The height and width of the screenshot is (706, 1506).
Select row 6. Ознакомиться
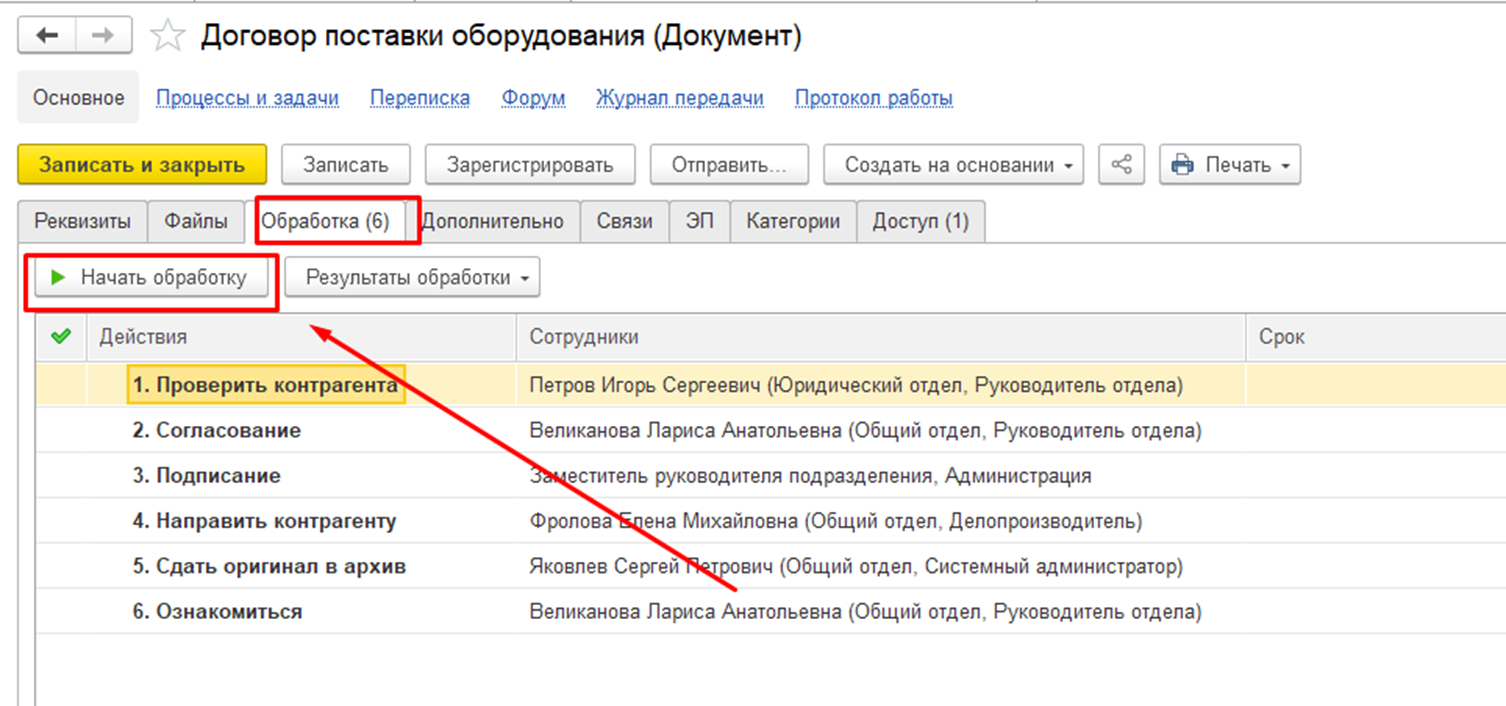217,611
